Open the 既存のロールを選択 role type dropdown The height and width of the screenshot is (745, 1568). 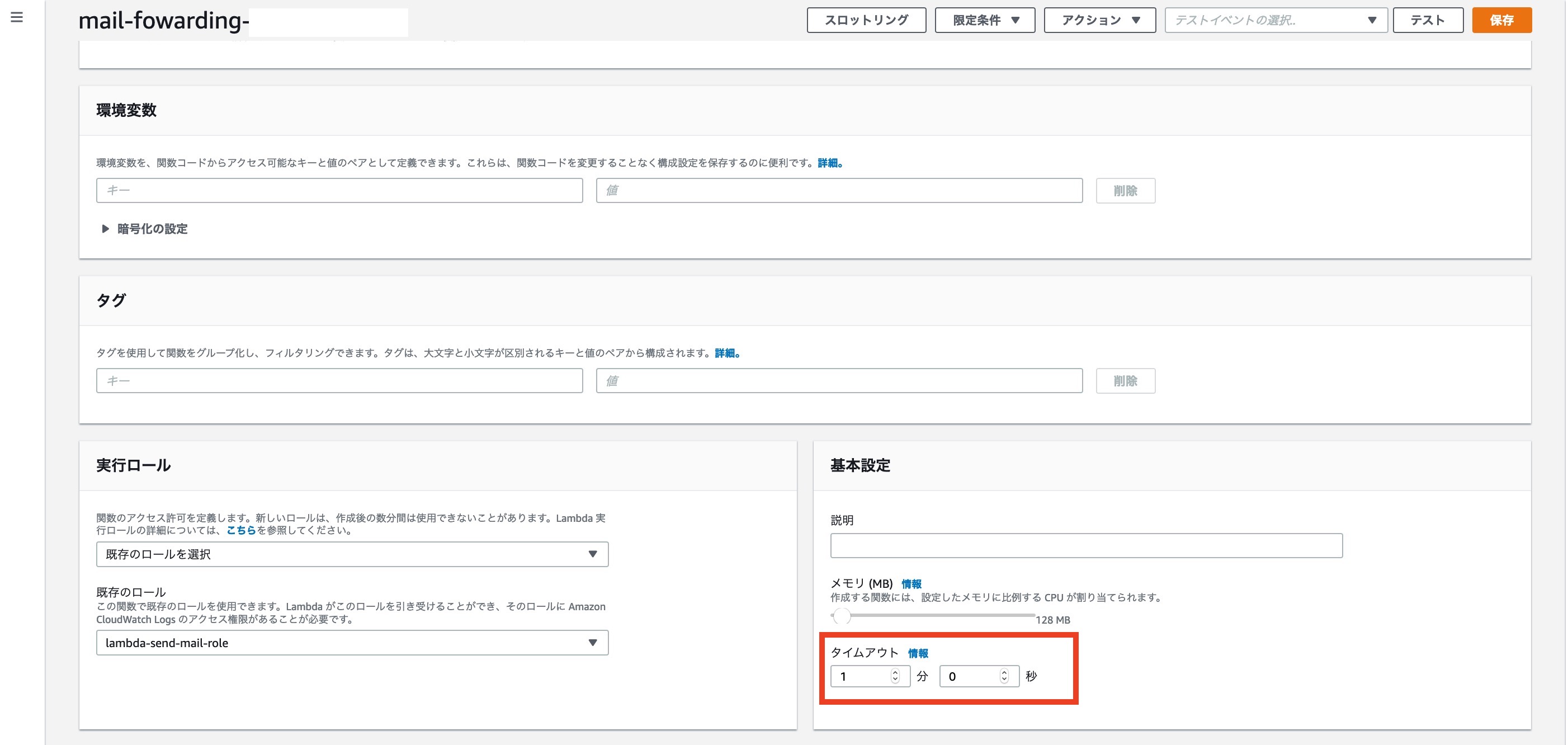[x=352, y=554]
